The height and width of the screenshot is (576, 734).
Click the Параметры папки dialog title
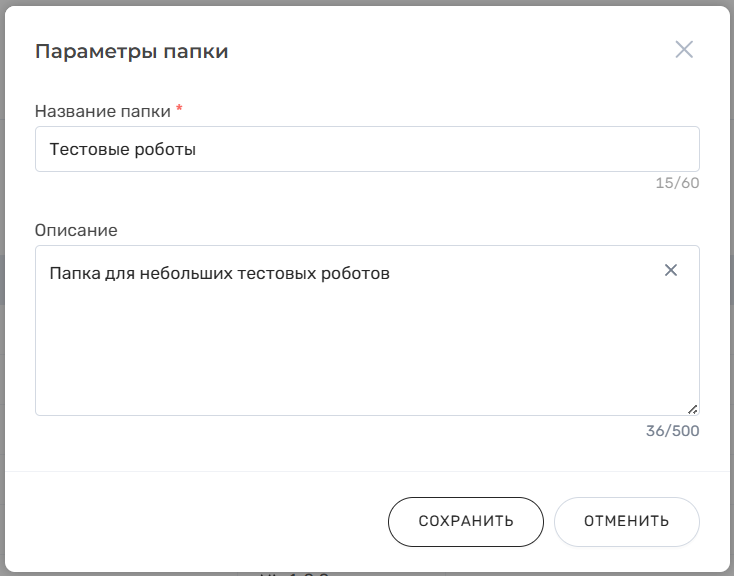click(x=132, y=51)
